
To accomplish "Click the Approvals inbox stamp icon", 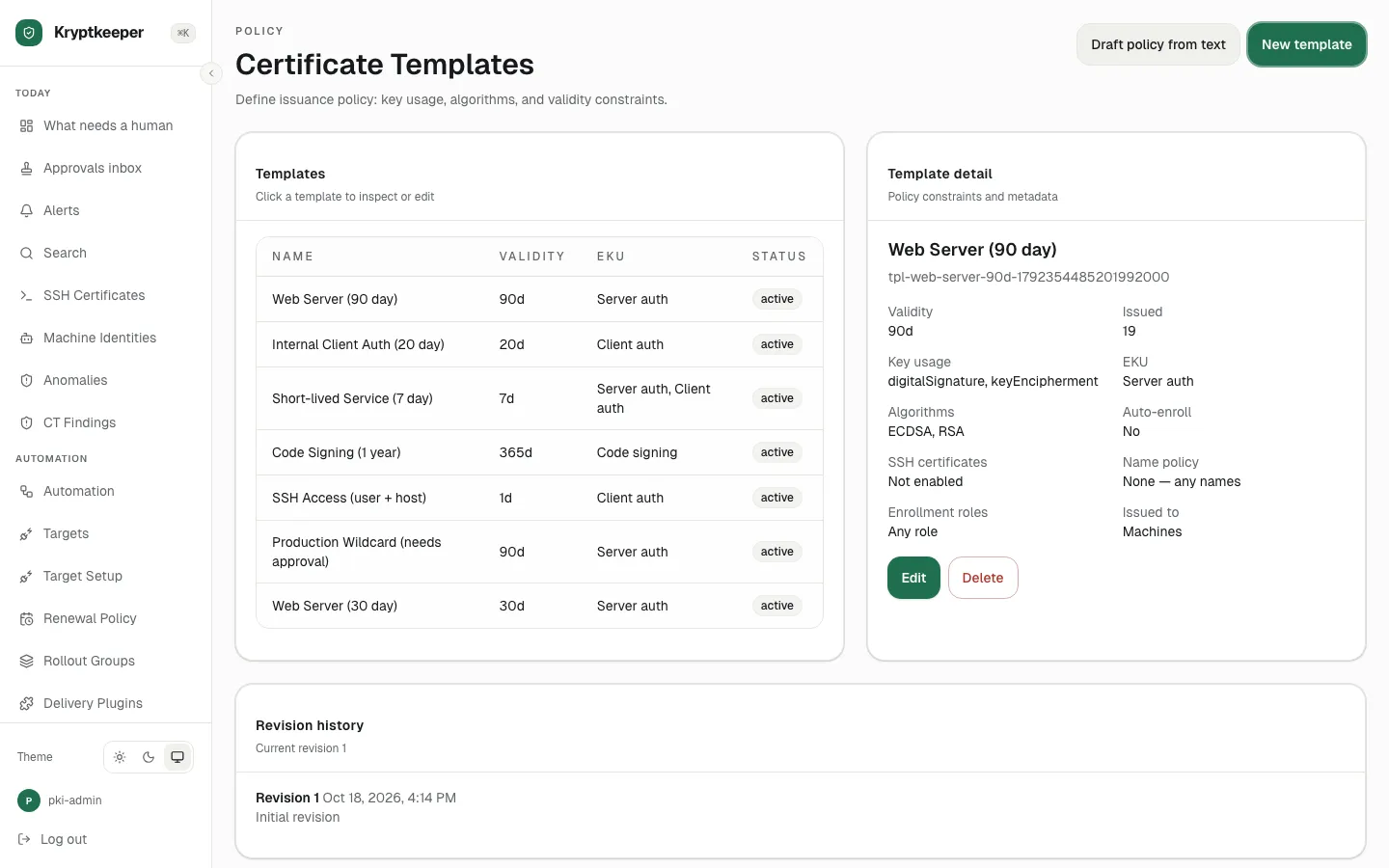I will pyautogui.click(x=27, y=169).
